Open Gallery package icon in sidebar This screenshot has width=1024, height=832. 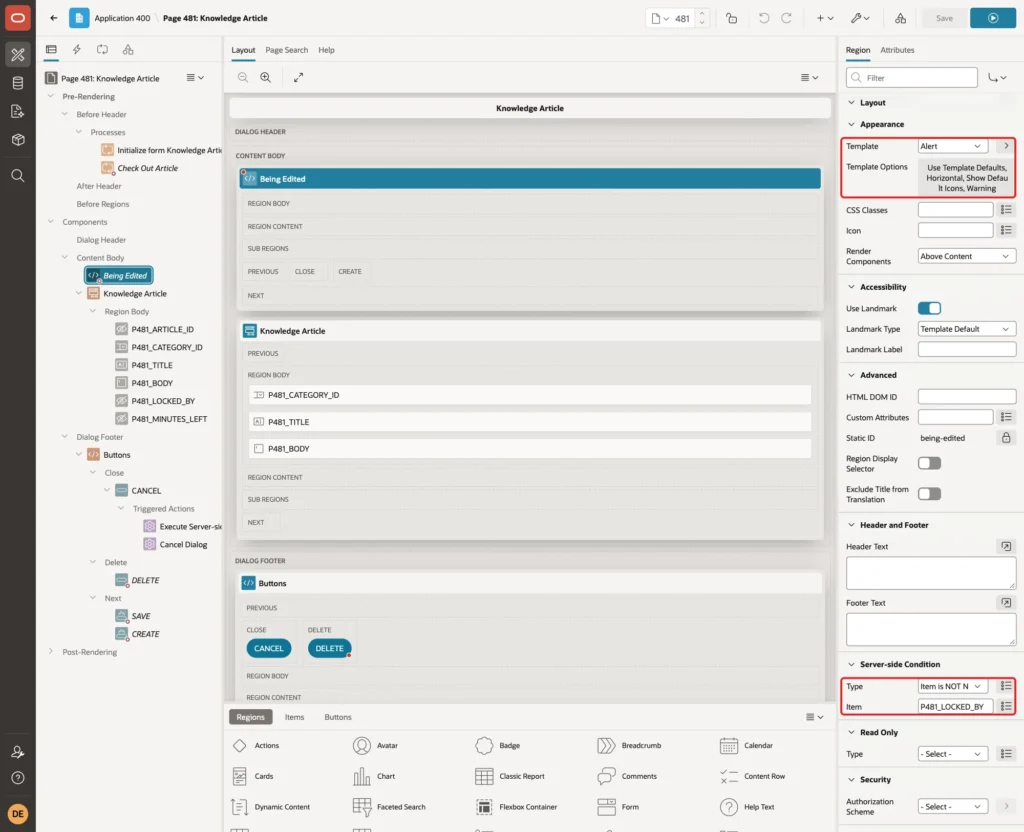(18, 140)
